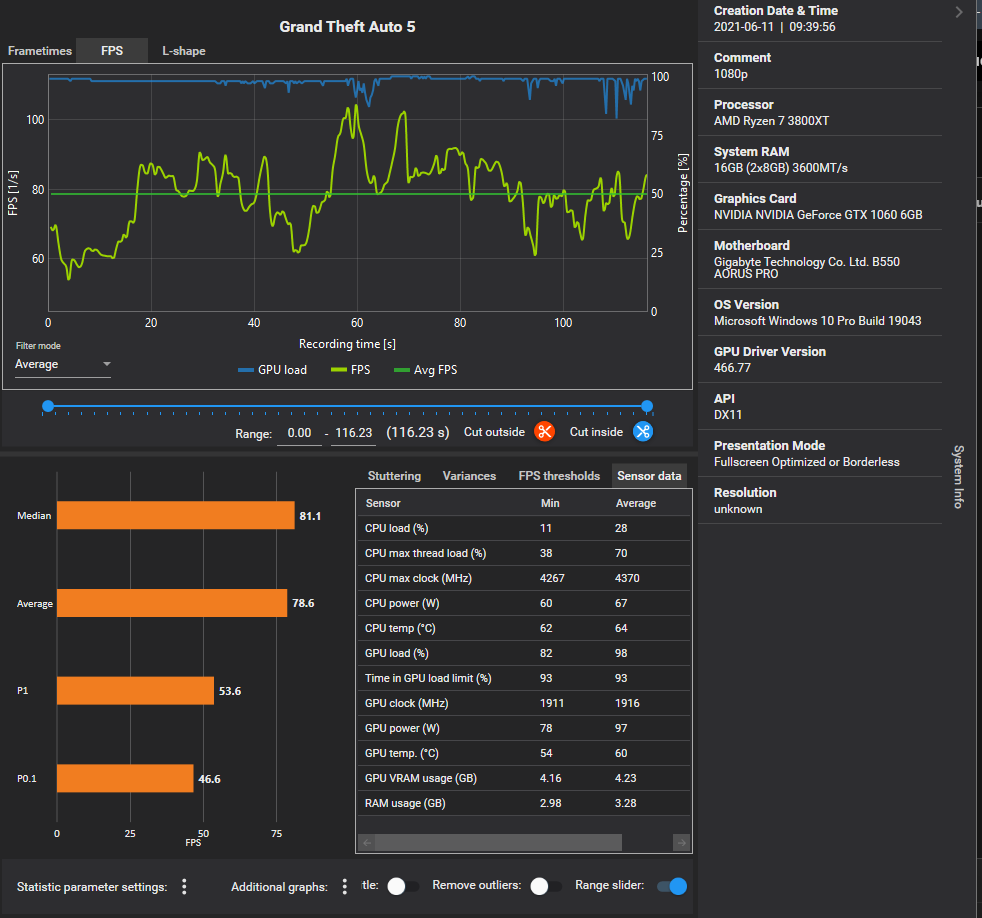
Task: Select the GPU VRAM usage (GB) row
Action: (524, 778)
